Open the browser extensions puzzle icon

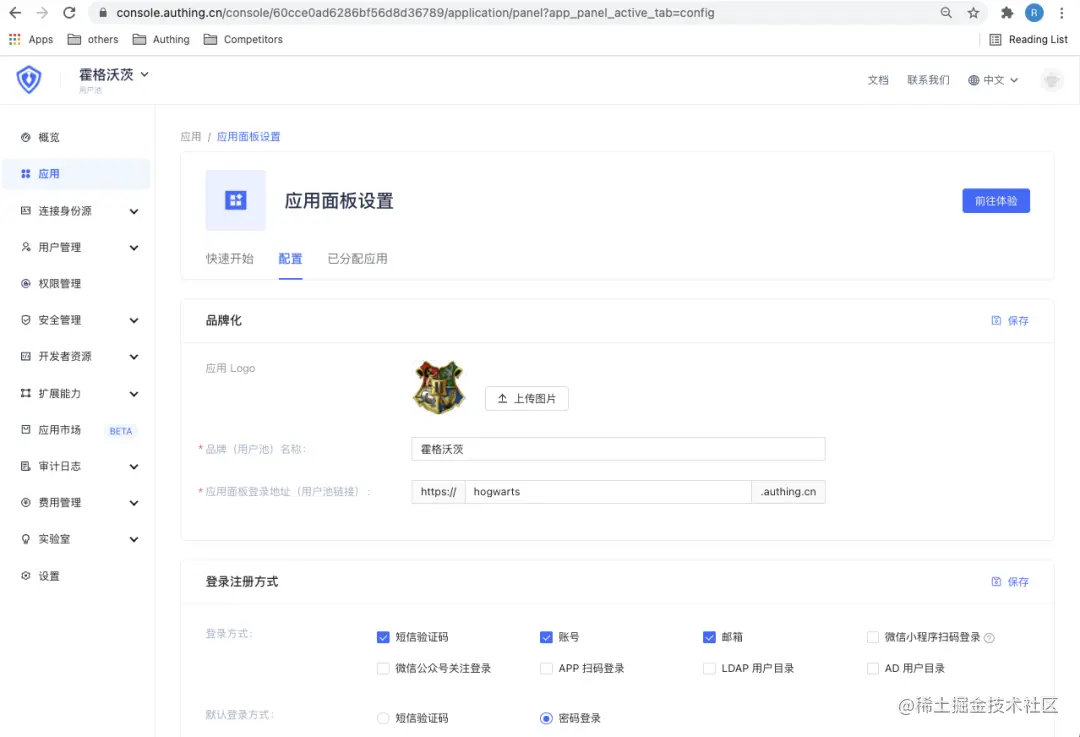click(x=1007, y=12)
